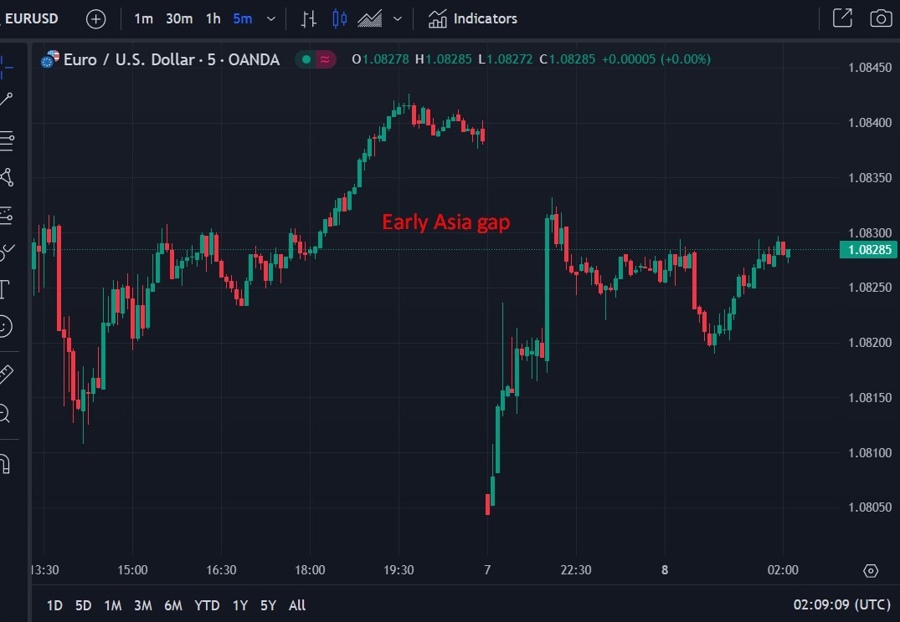The image size is (900, 622).
Task: Click the open value O1.08278
Action: (x=380, y=59)
